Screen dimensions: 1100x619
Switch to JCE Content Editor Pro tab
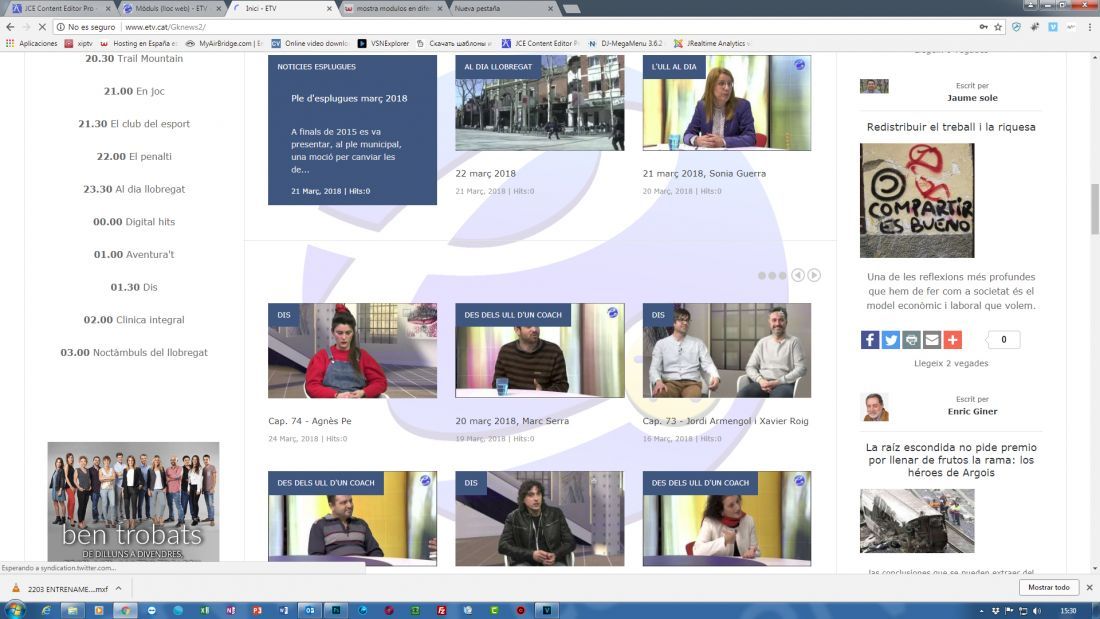(x=59, y=8)
